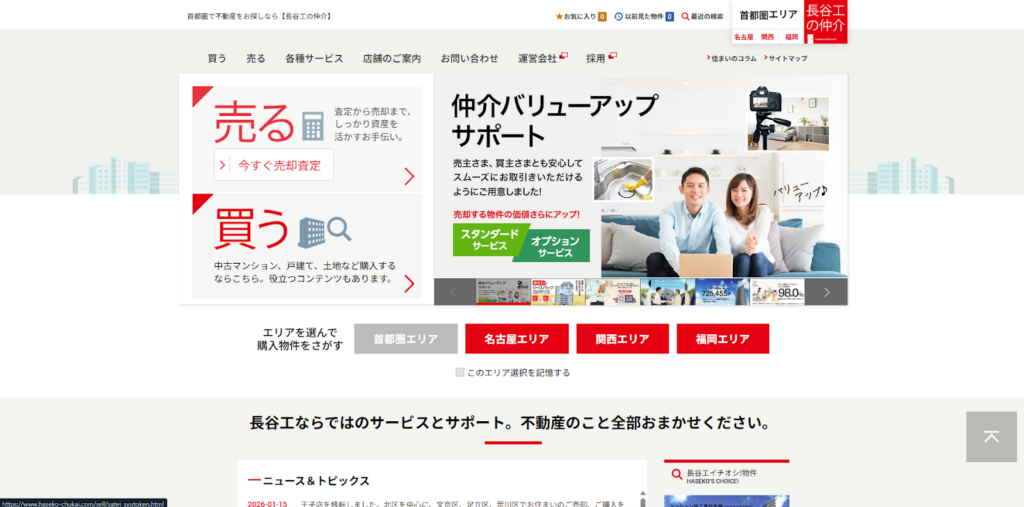Open favorites via the star icon
This screenshot has height=507, width=1024.
559,16
